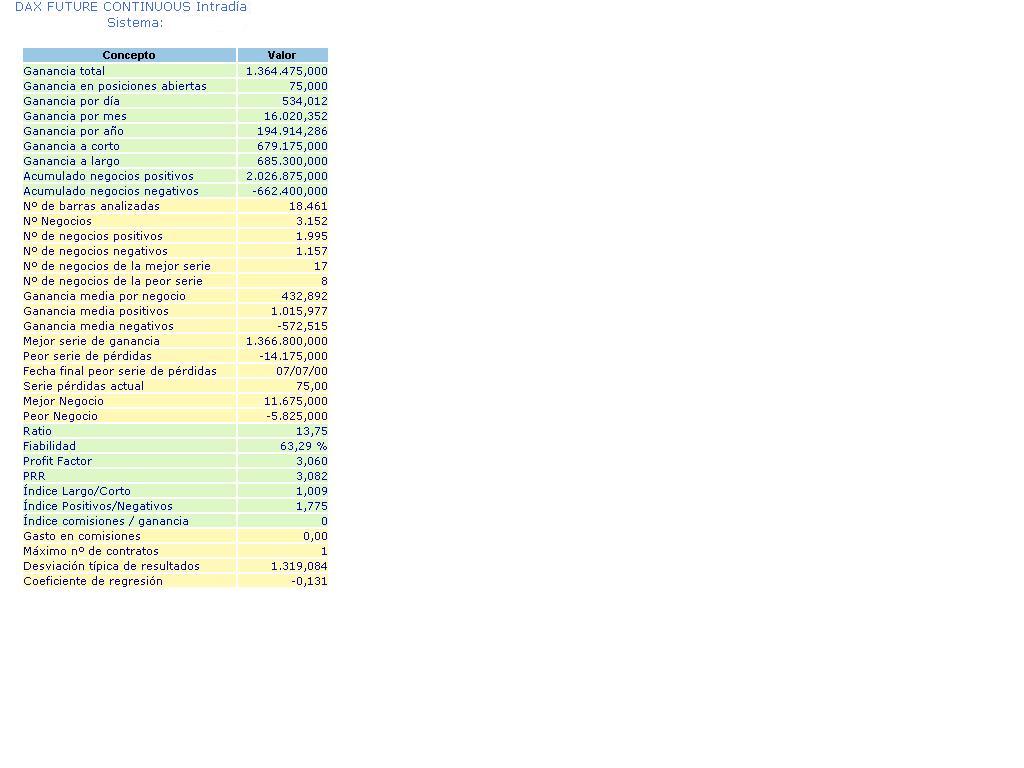
Task: Click 'Desviación típica de resultados' label
Action: point(112,567)
